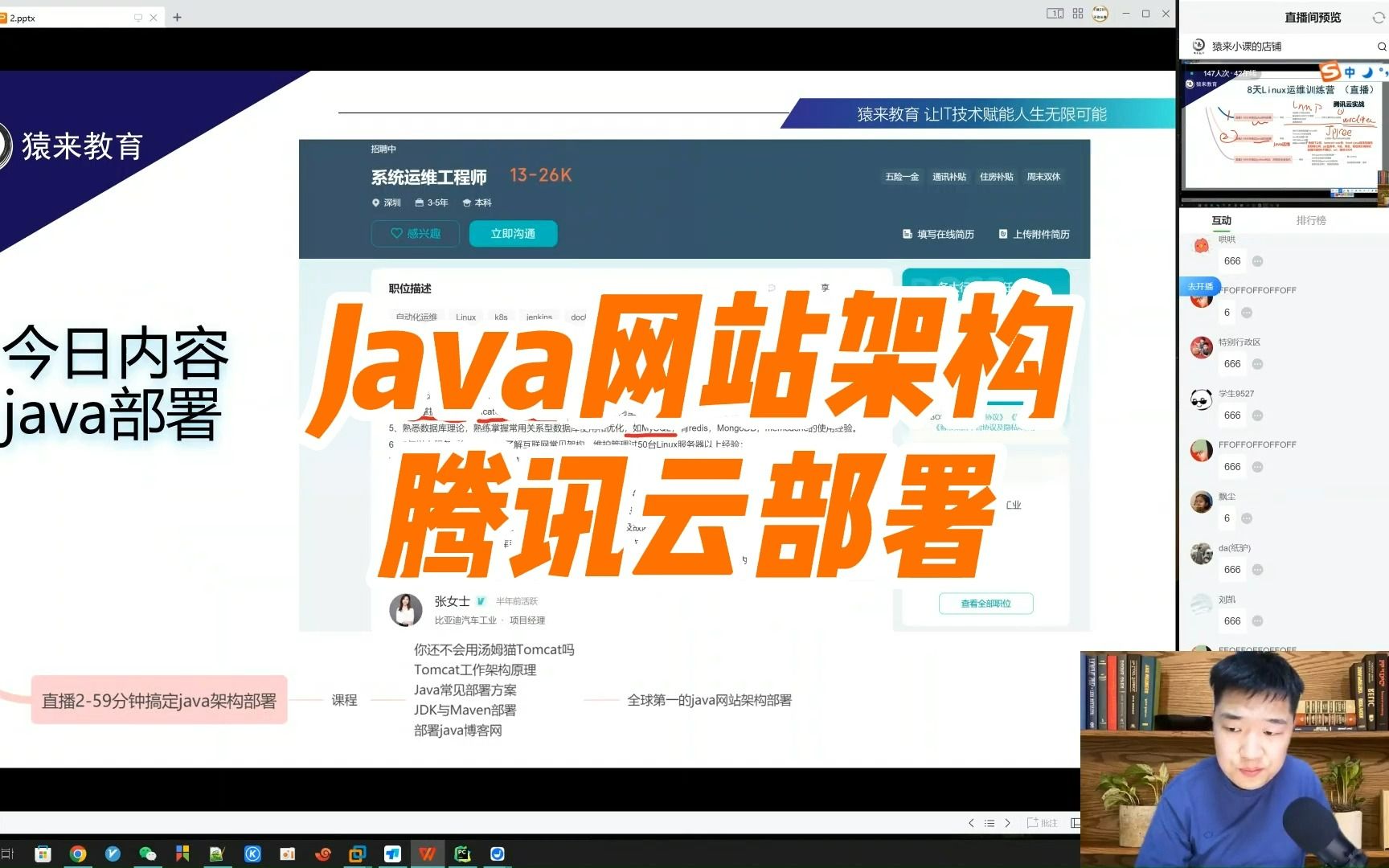Go to next slide with right arrow
1389x868 pixels.
1007,823
